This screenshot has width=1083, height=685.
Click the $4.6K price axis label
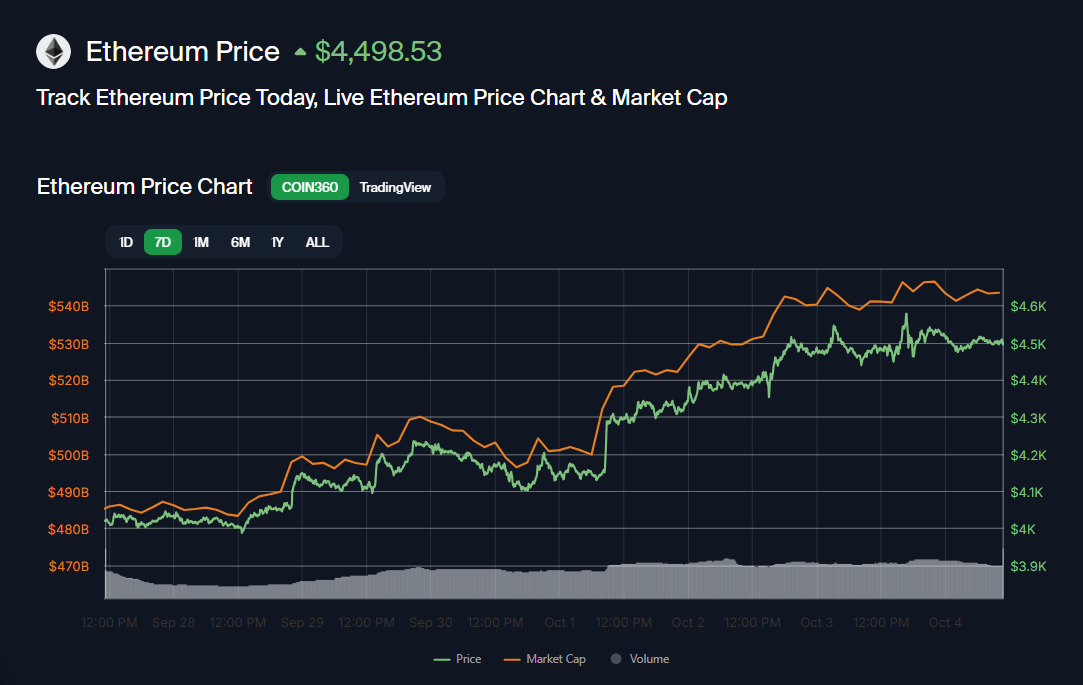coord(1027,306)
